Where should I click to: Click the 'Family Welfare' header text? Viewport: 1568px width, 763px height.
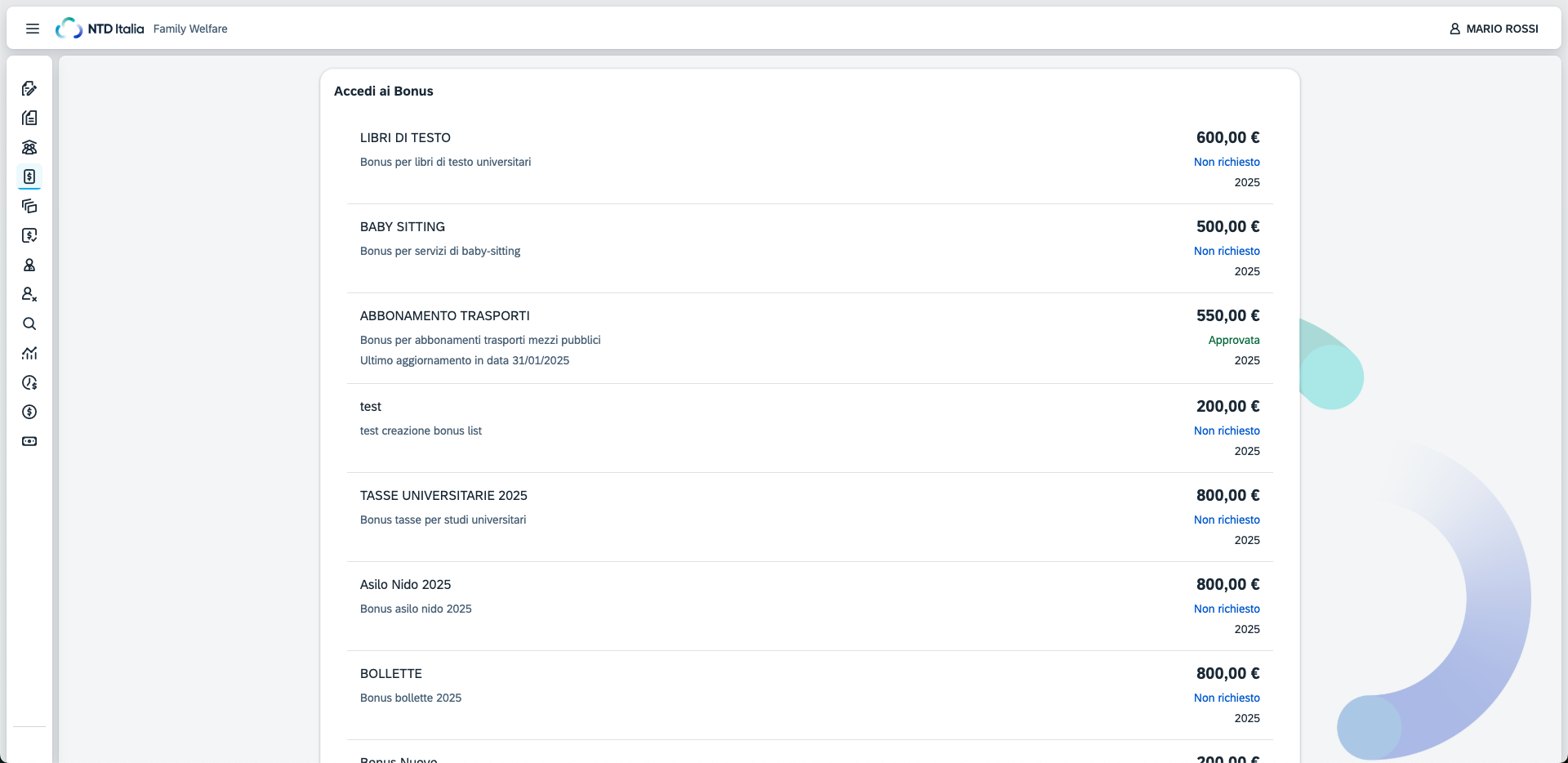tap(190, 29)
